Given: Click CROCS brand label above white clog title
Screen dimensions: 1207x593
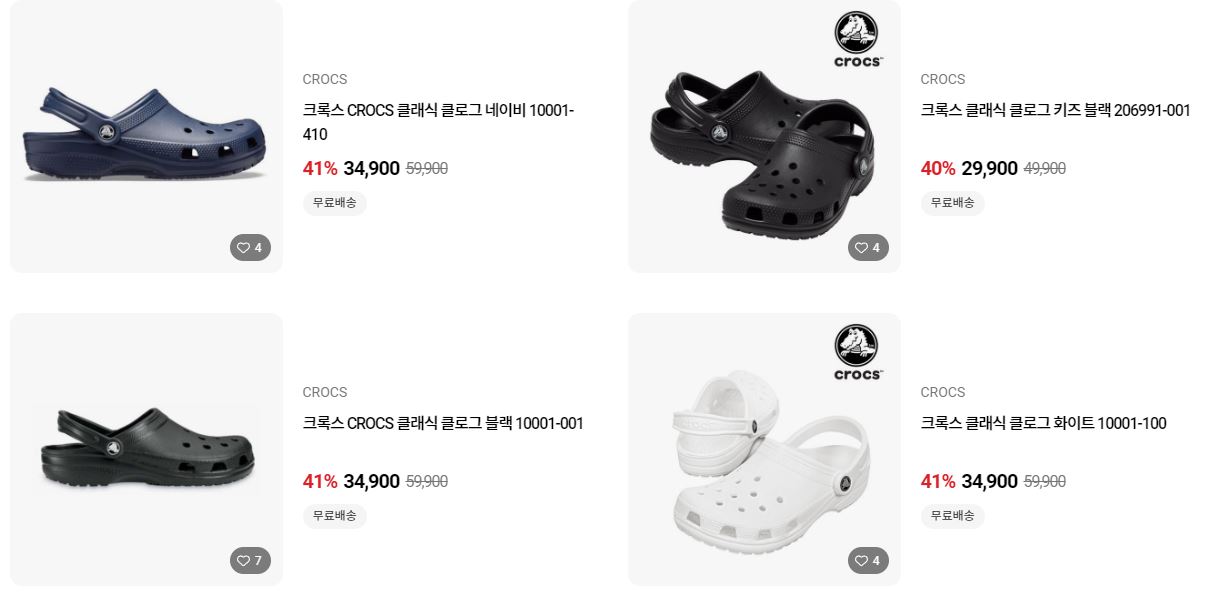Looking at the screenshot, I should click(943, 392).
